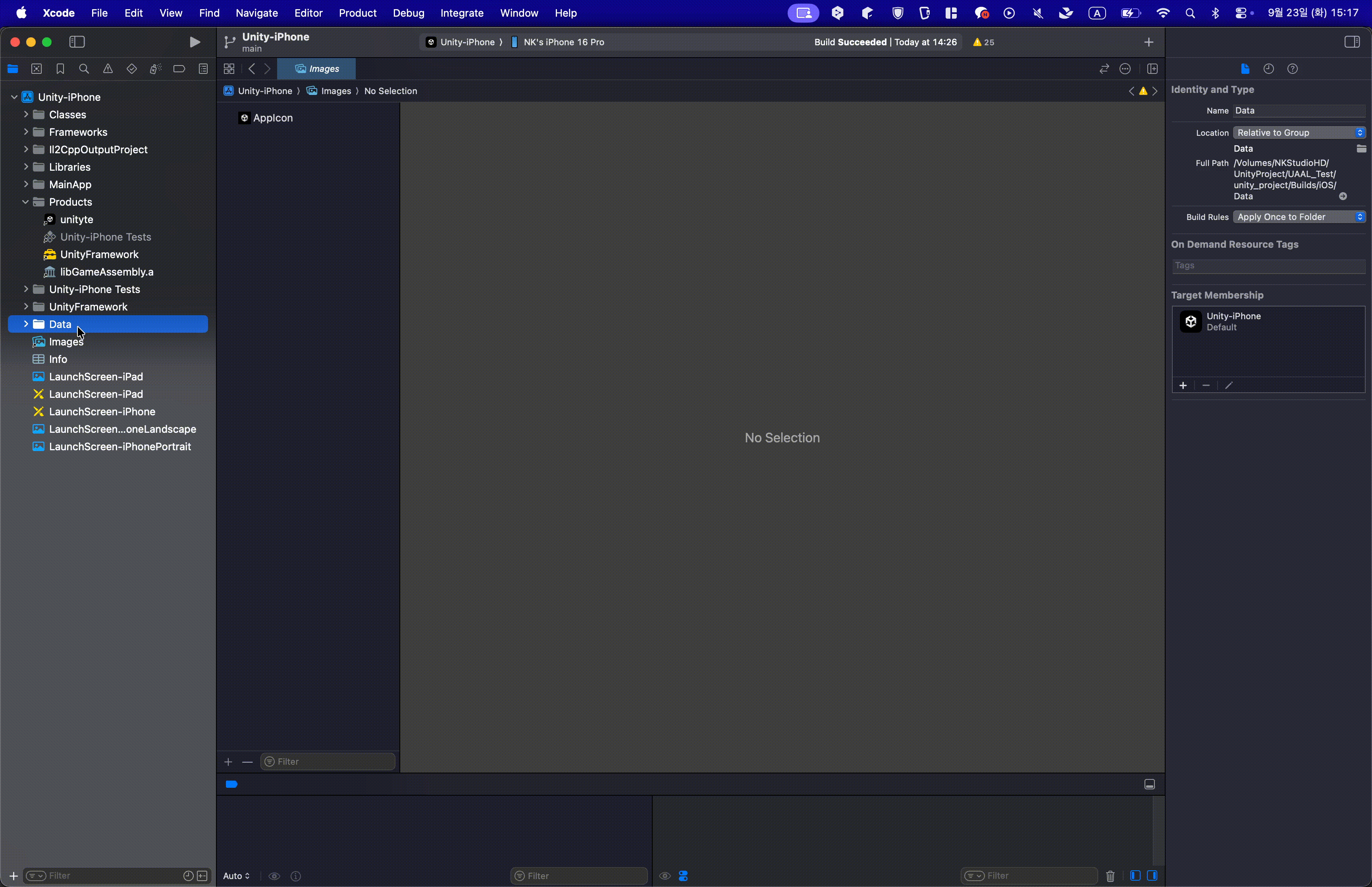Open the Location Relative to Group dropdown
Viewport: 1372px width, 887px height.
pos(1299,133)
